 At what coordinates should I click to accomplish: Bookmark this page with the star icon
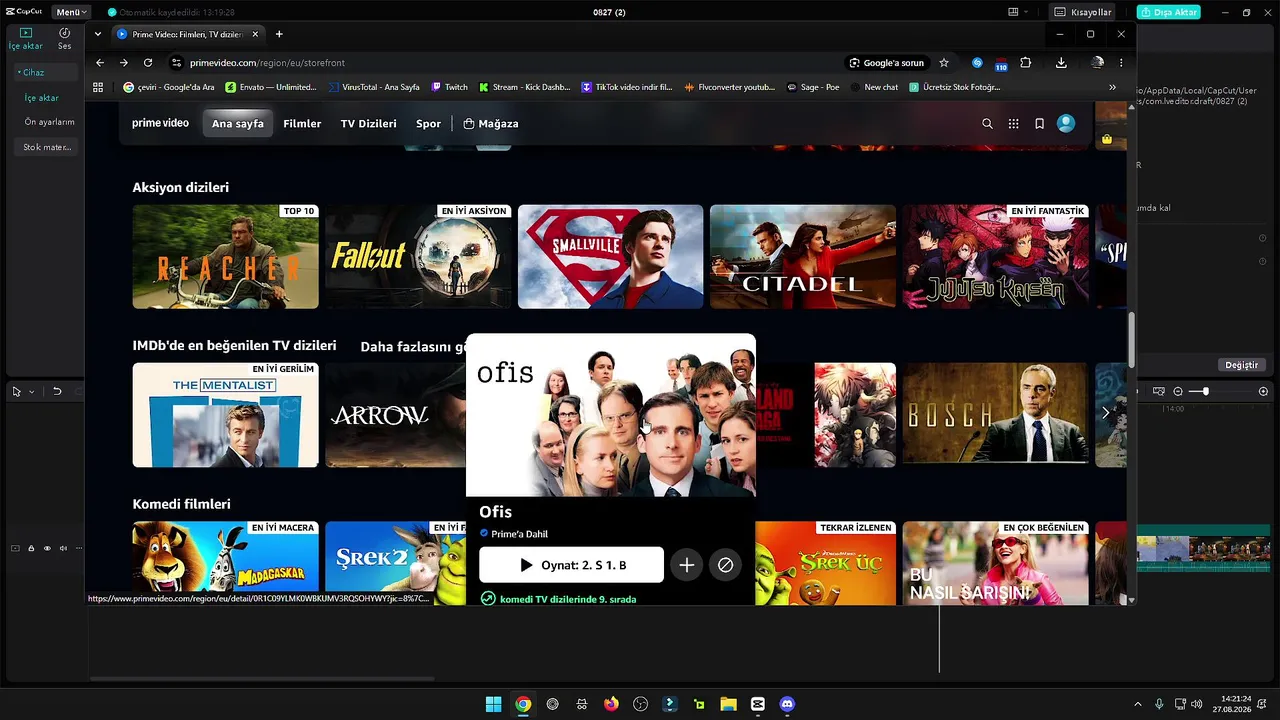pos(944,62)
